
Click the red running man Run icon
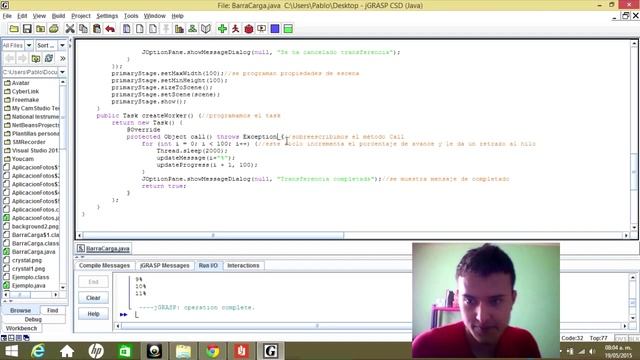tap(236, 29)
